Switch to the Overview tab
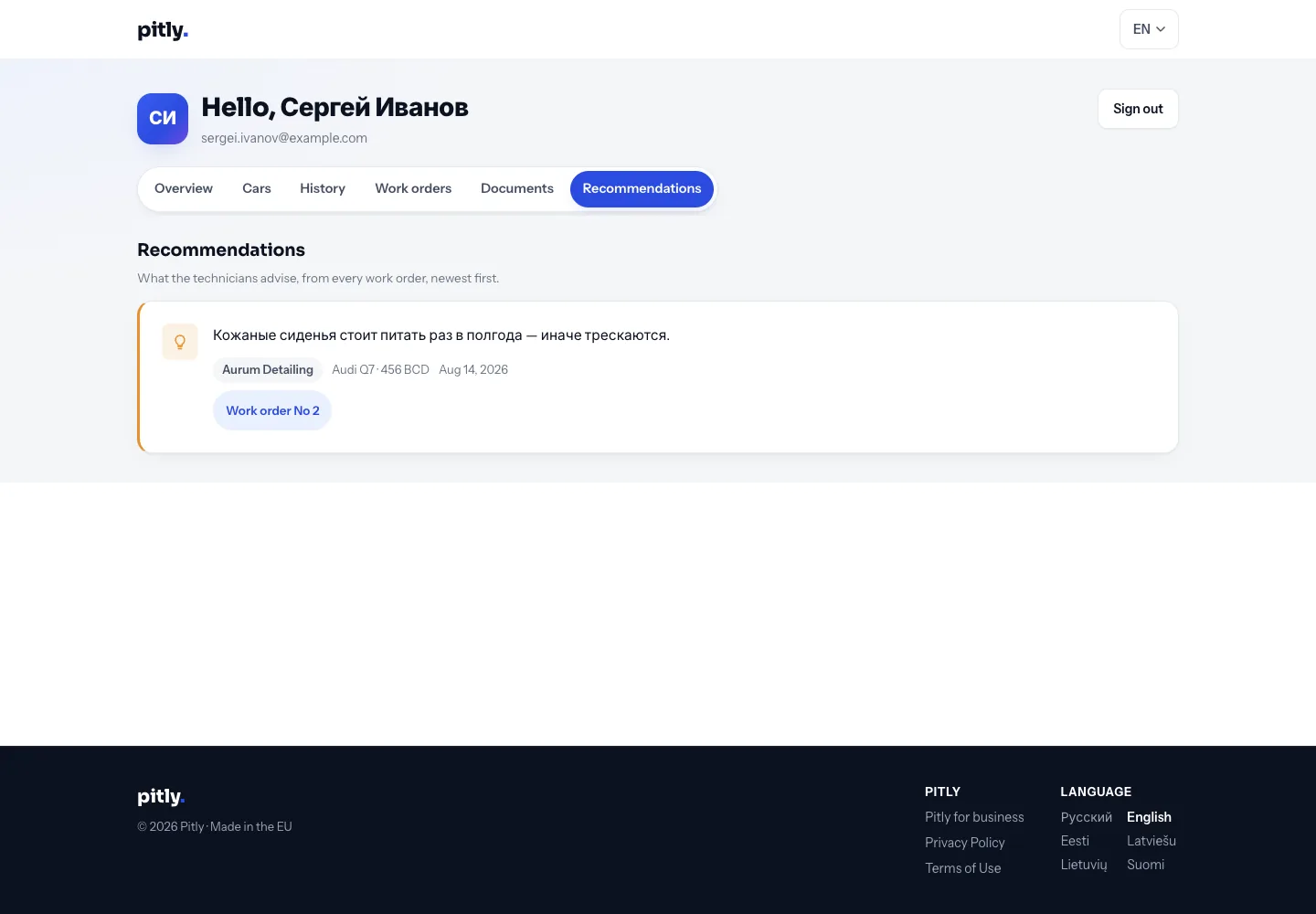 [184, 189]
